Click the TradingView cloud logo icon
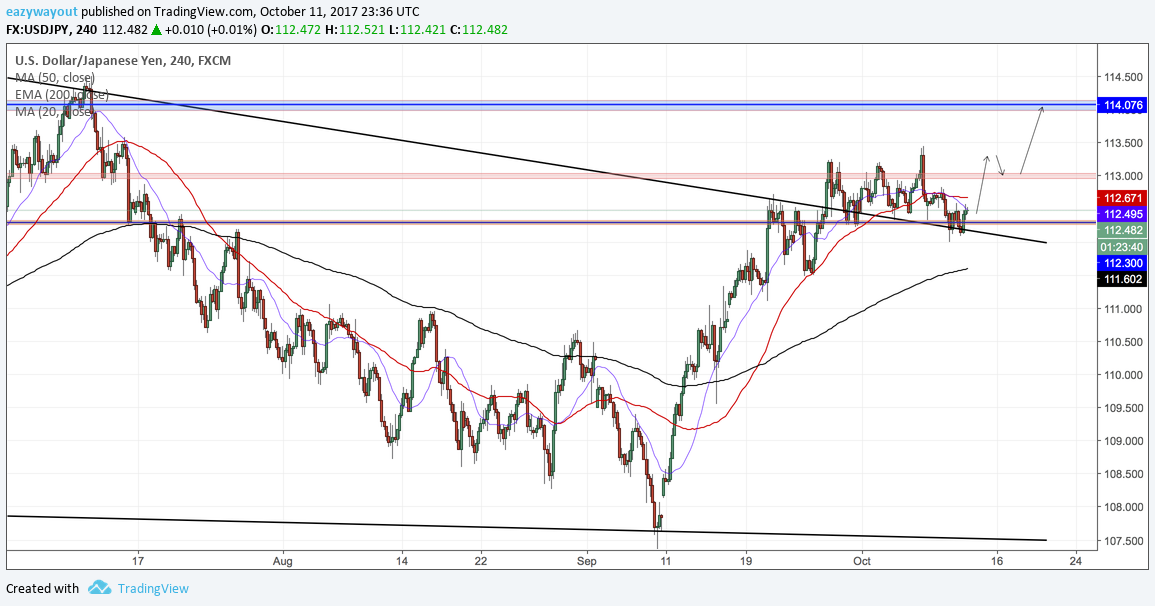1155x606 pixels. (99, 588)
